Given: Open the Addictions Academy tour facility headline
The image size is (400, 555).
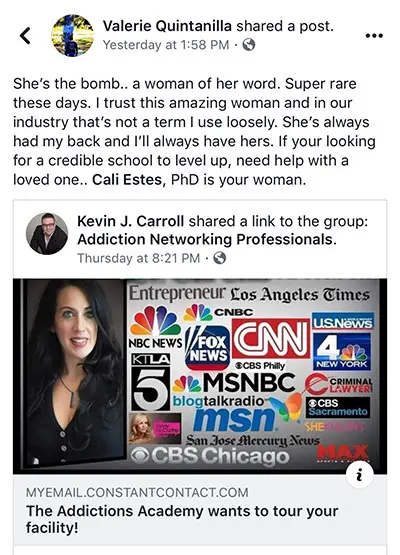Looking at the screenshot, I should coord(182,519).
